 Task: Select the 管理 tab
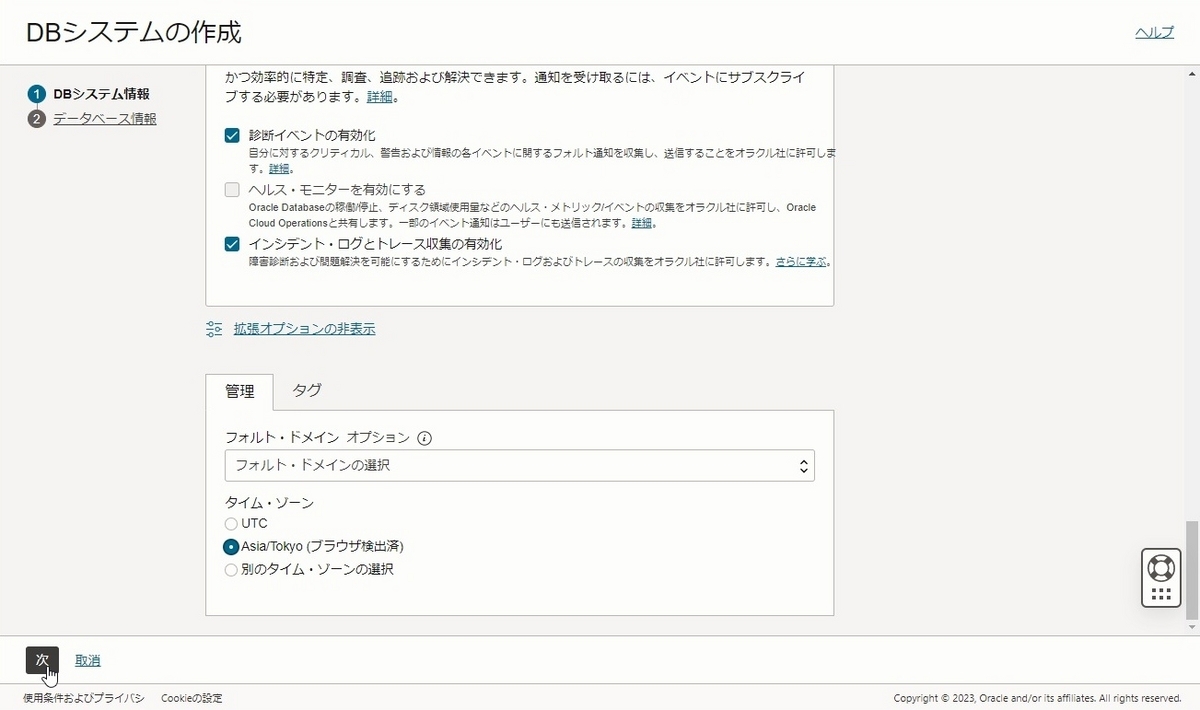pyautogui.click(x=239, y=391)
